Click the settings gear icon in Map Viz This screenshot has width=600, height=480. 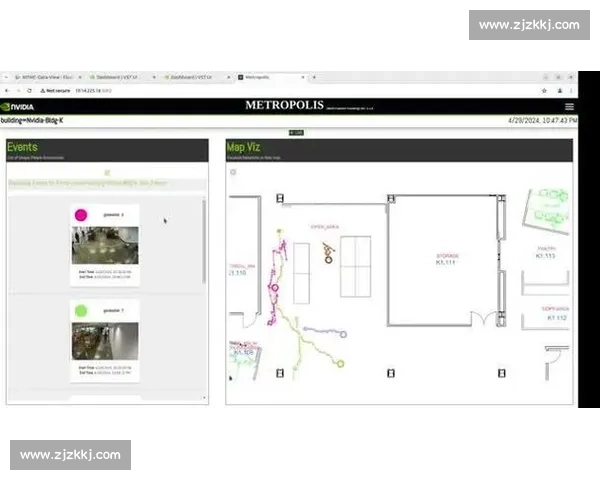pos(233,172)
